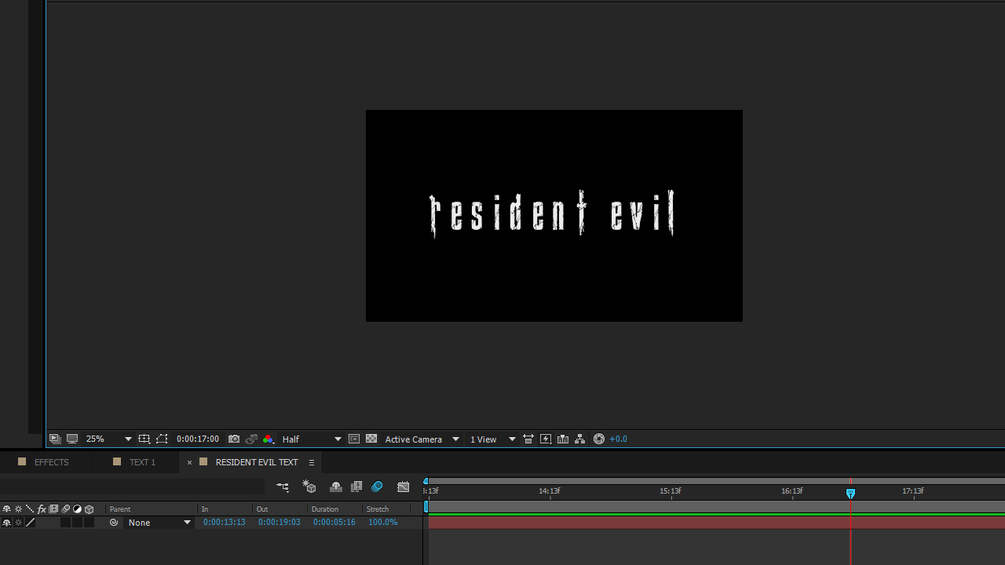This screenshot has height=565, width=1005.
Task: Click the time navigator bar above ruler
Action: coord(715,481)
